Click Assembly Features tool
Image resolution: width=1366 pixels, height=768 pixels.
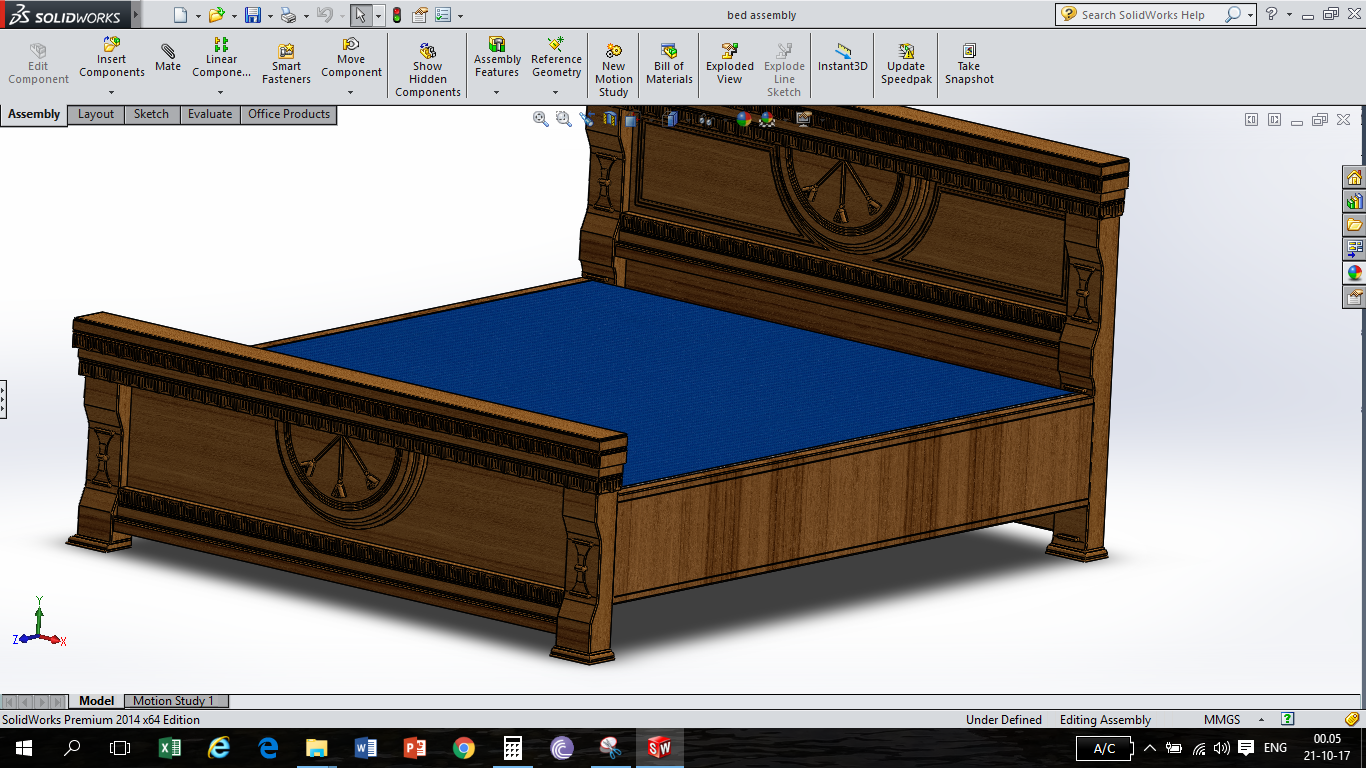[497, 58]
